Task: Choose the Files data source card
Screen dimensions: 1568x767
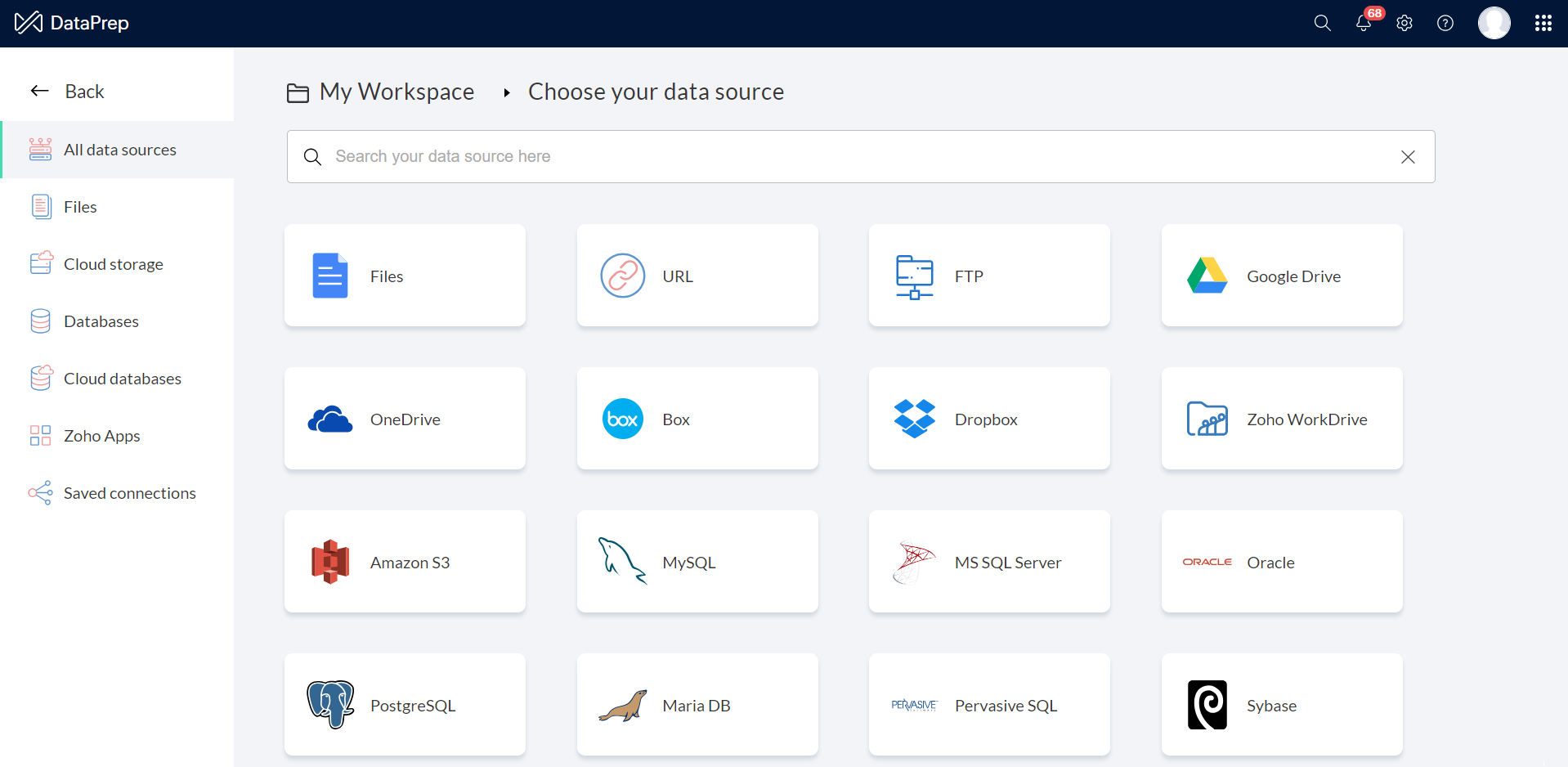Action: tap(405, 276)
